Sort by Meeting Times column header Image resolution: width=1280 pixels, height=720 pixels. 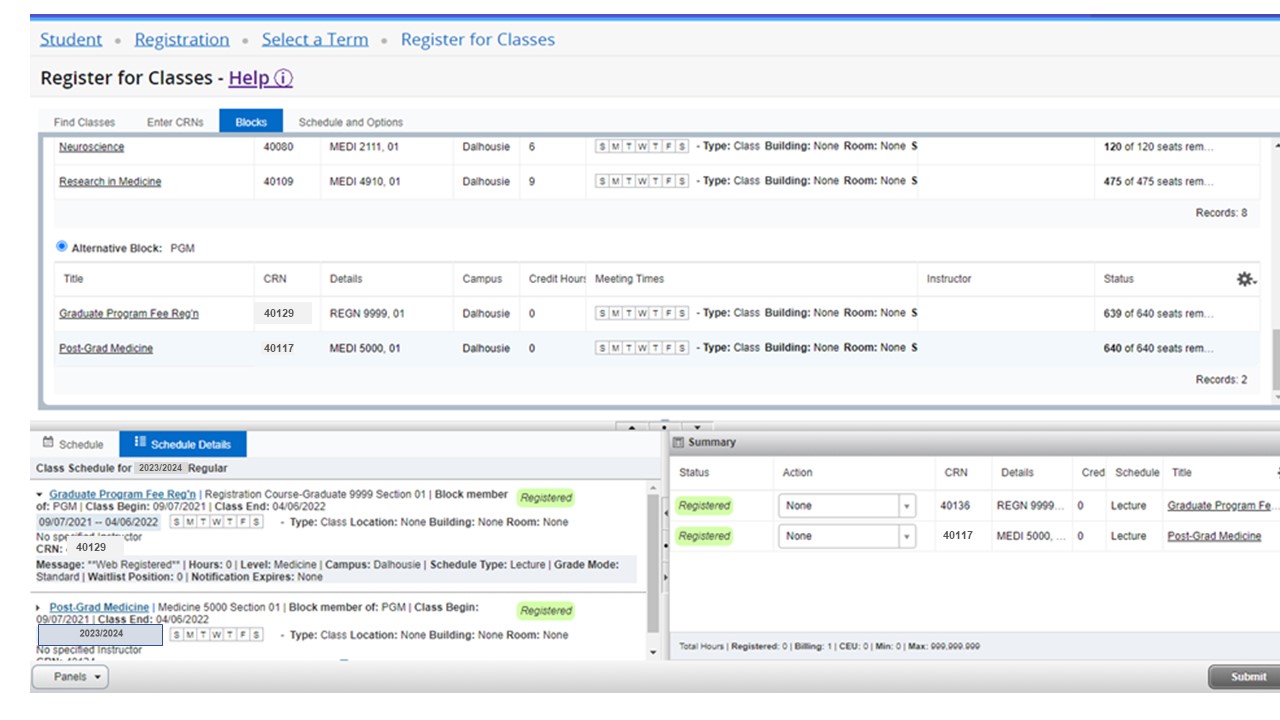(x=629, y=279)
